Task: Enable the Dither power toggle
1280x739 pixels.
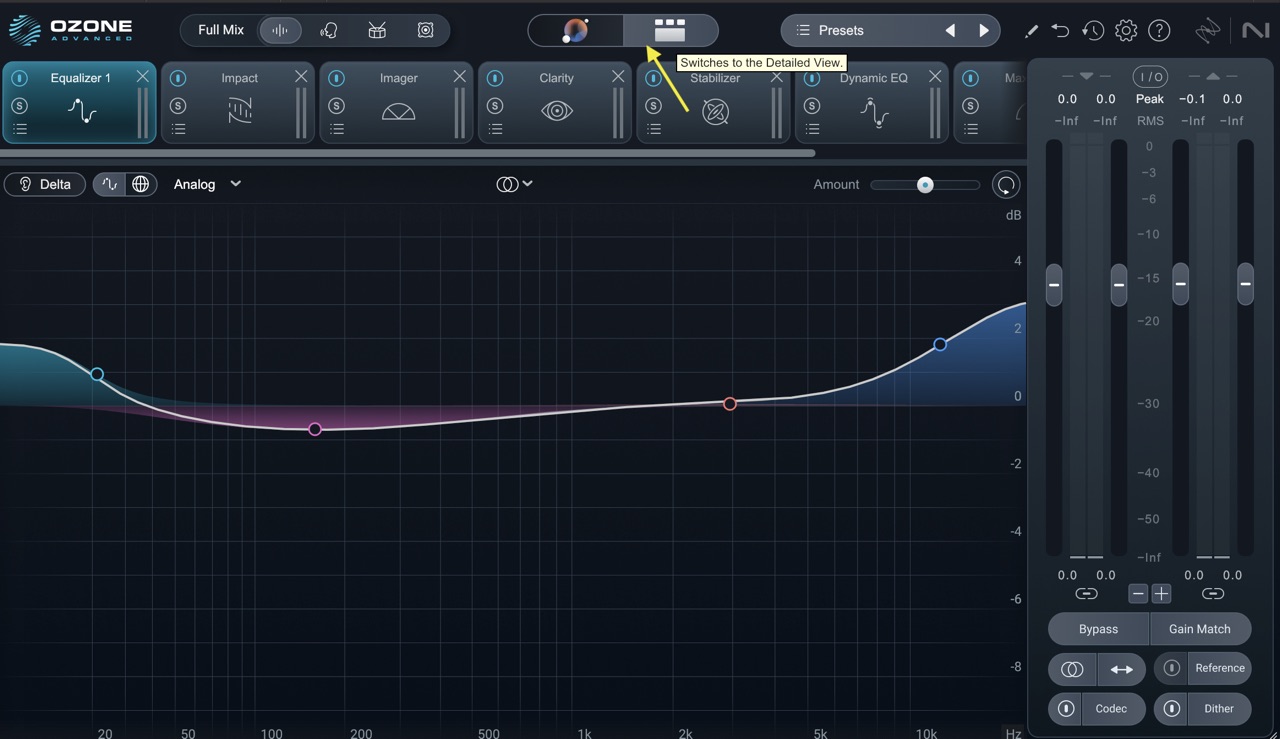Action: 1172,709
